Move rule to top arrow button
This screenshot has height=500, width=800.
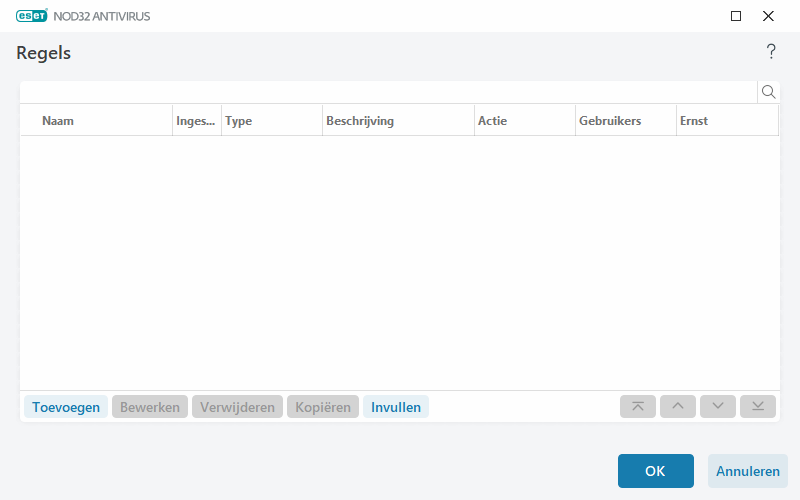638,407
